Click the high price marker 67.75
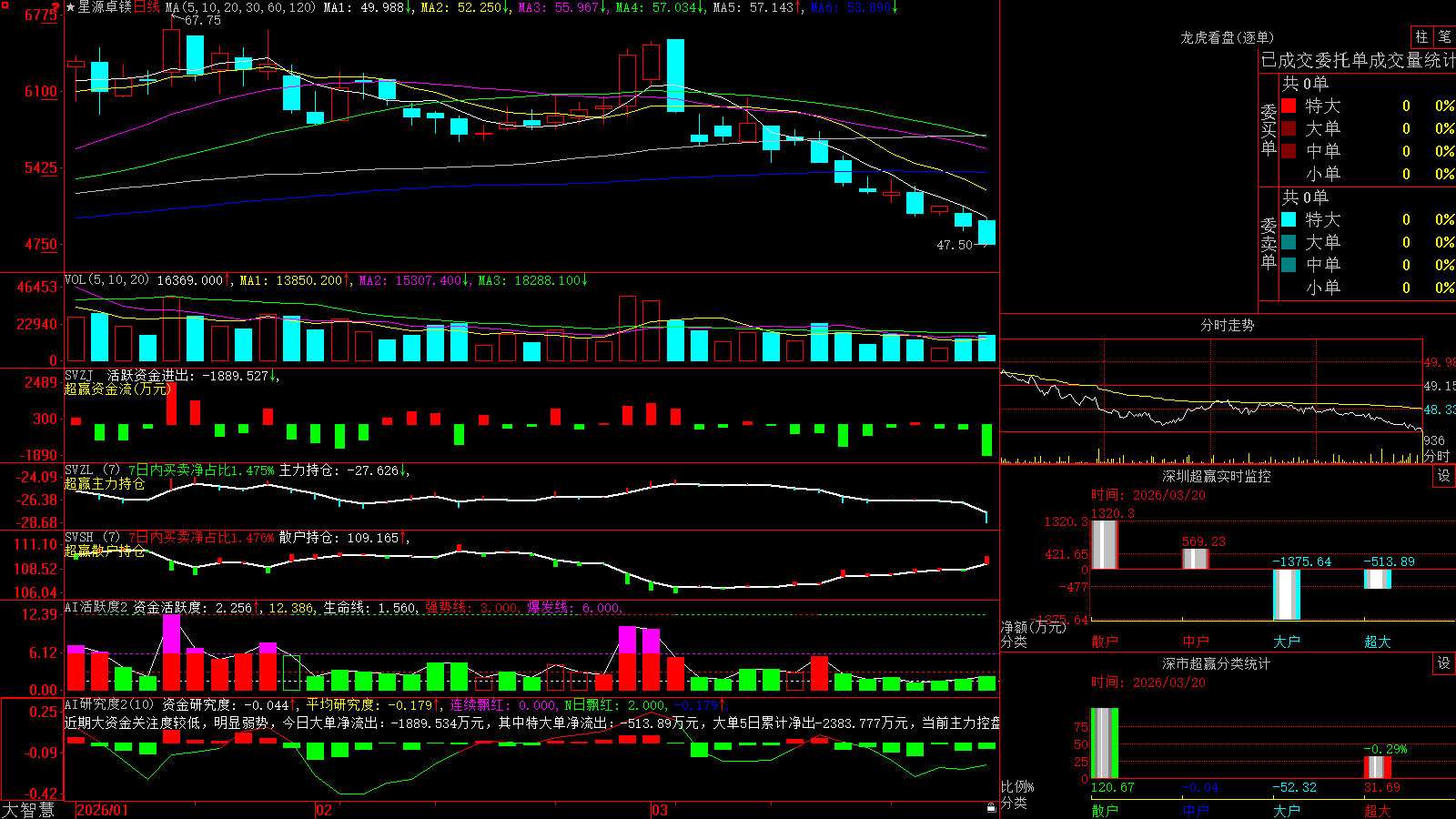 click(x=202, y=20)
